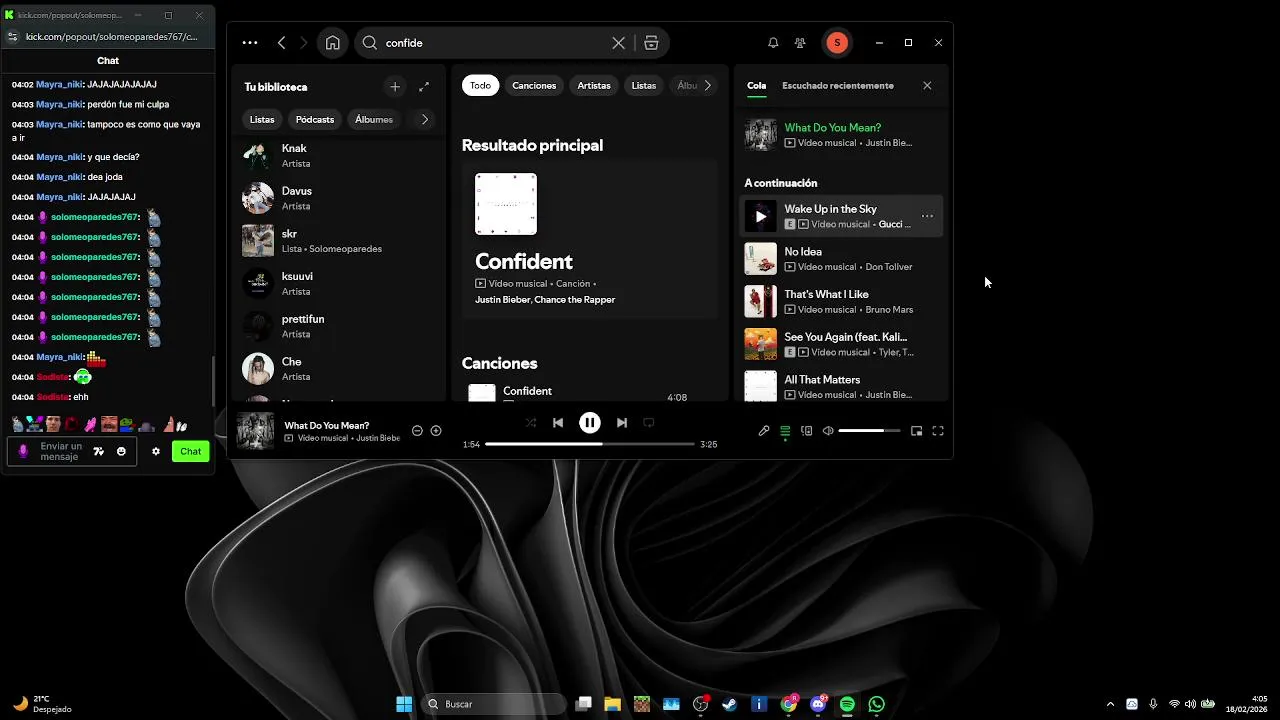Open emote picker in Kick chat
Viewport: 1280px width, 720px height.
point(121,451)
